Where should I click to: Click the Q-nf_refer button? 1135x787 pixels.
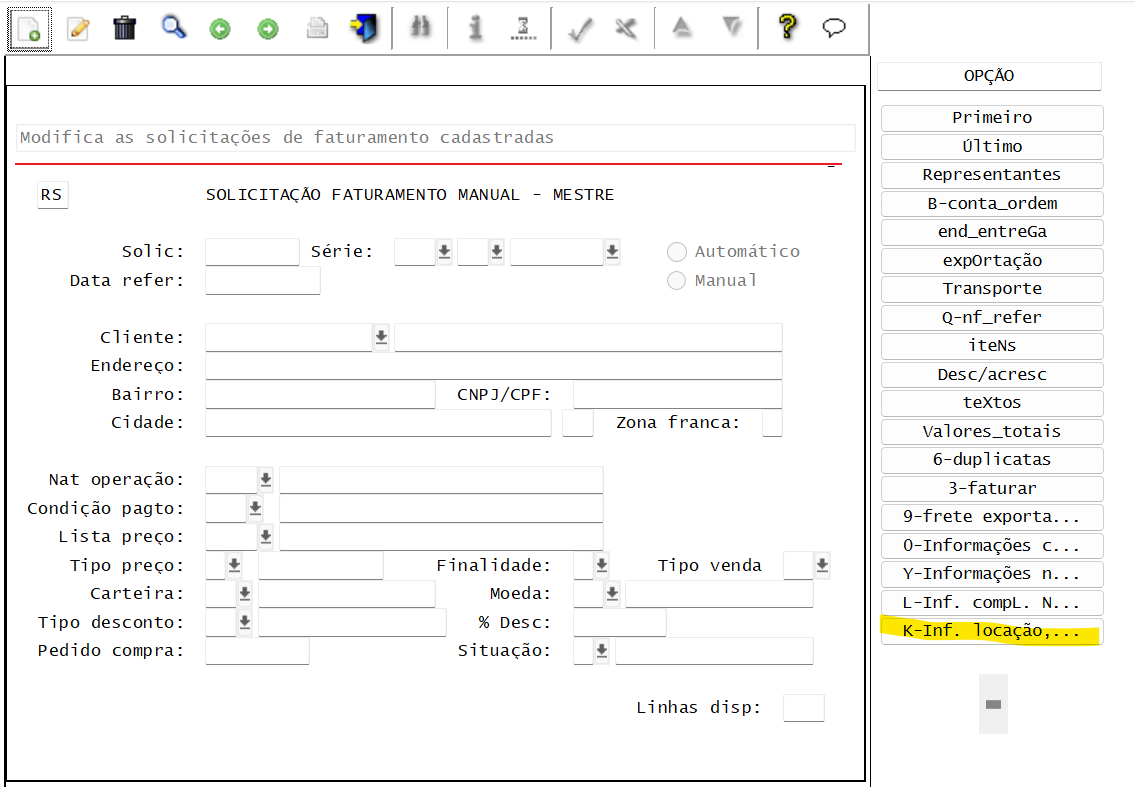(x=992, y=317)
